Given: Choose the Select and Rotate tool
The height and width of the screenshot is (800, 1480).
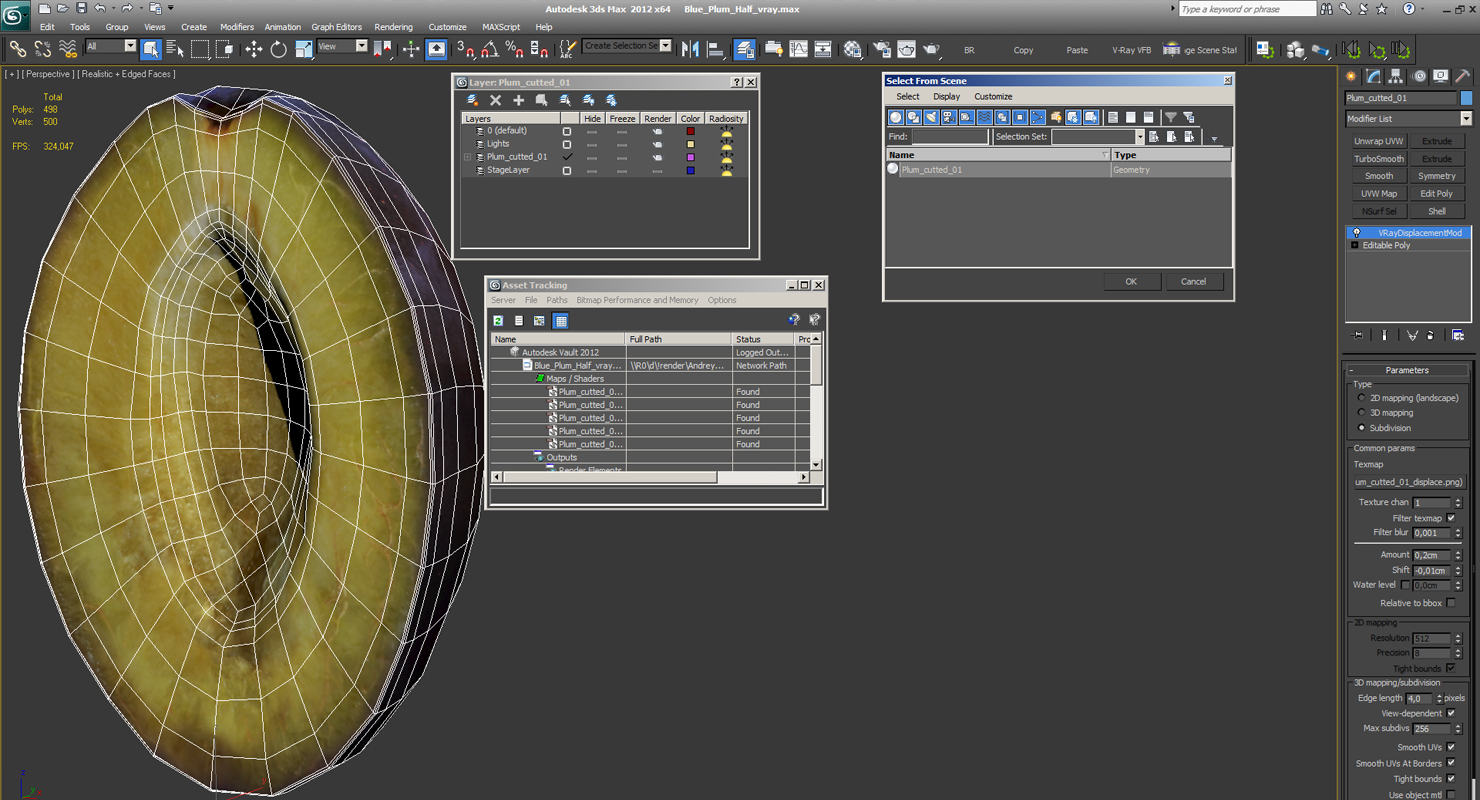Looking at the screenshot, I should click(x=278, y=48).
